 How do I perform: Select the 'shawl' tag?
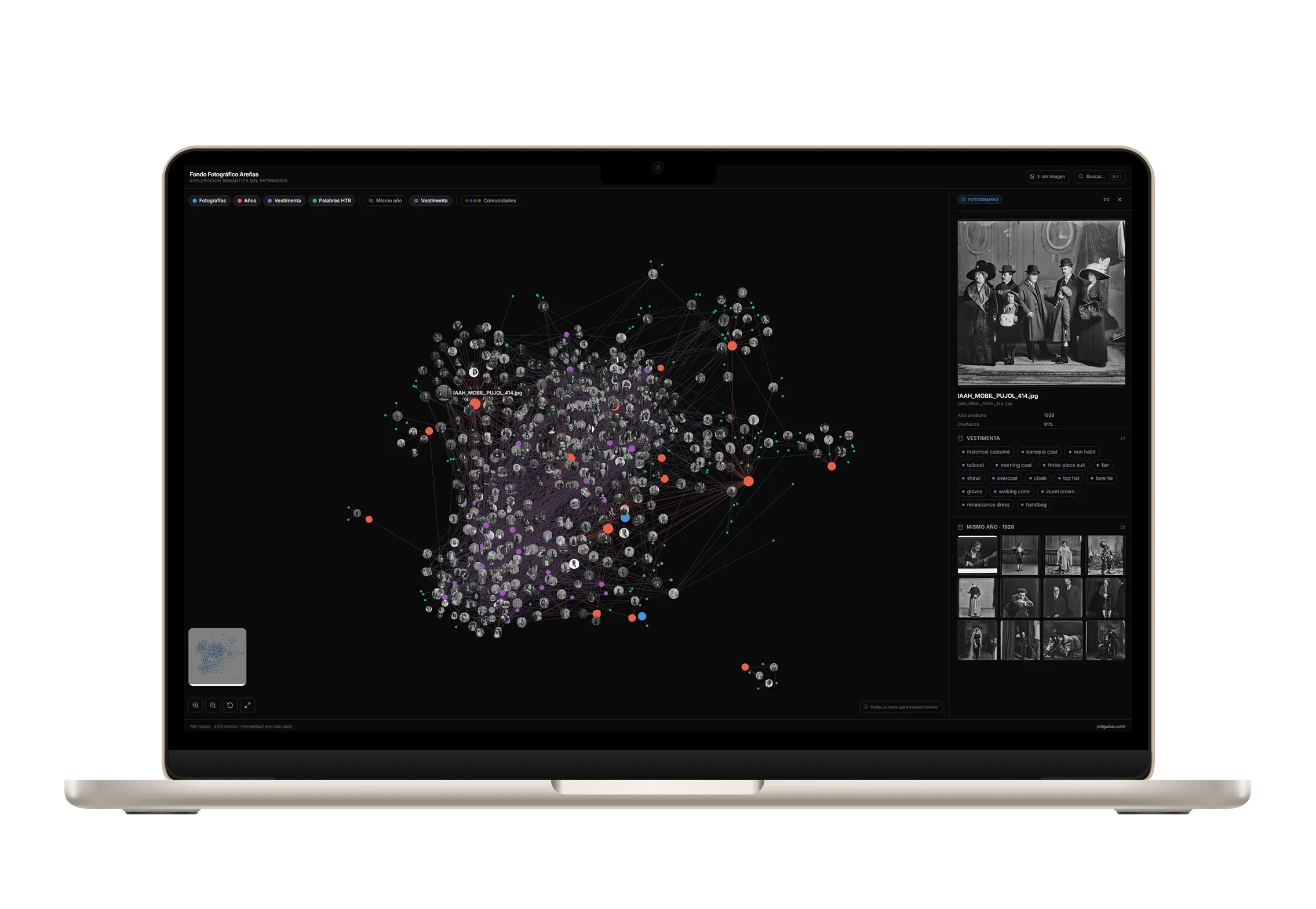pyautogui.click(x=971, y=478)
